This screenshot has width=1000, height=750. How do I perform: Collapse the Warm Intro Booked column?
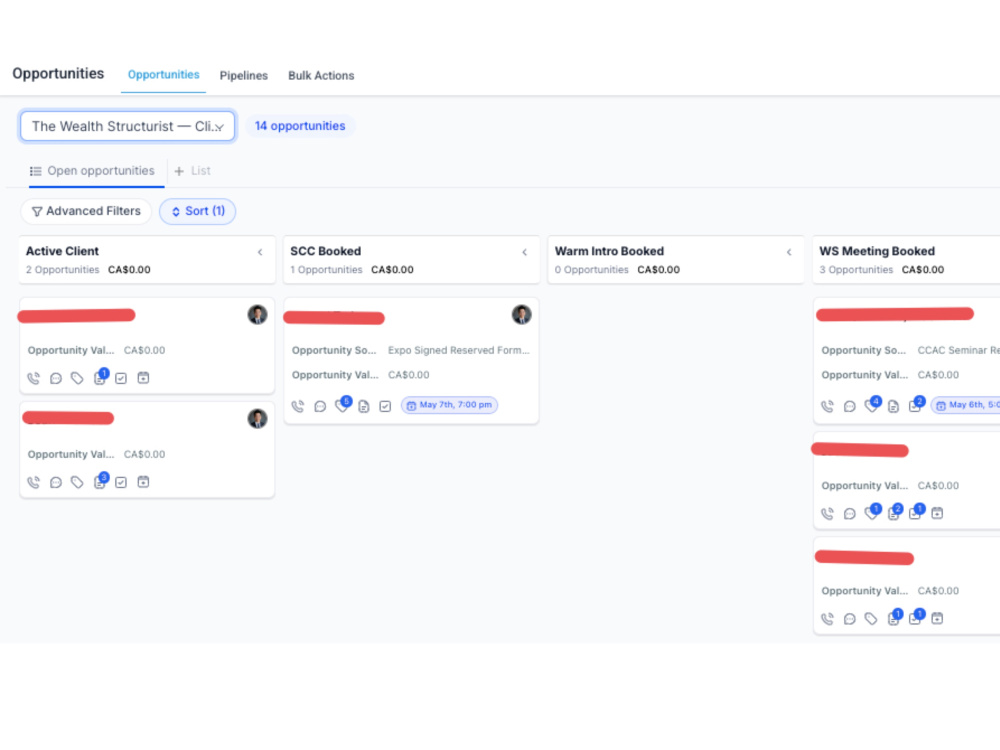(x=790, y=252)
